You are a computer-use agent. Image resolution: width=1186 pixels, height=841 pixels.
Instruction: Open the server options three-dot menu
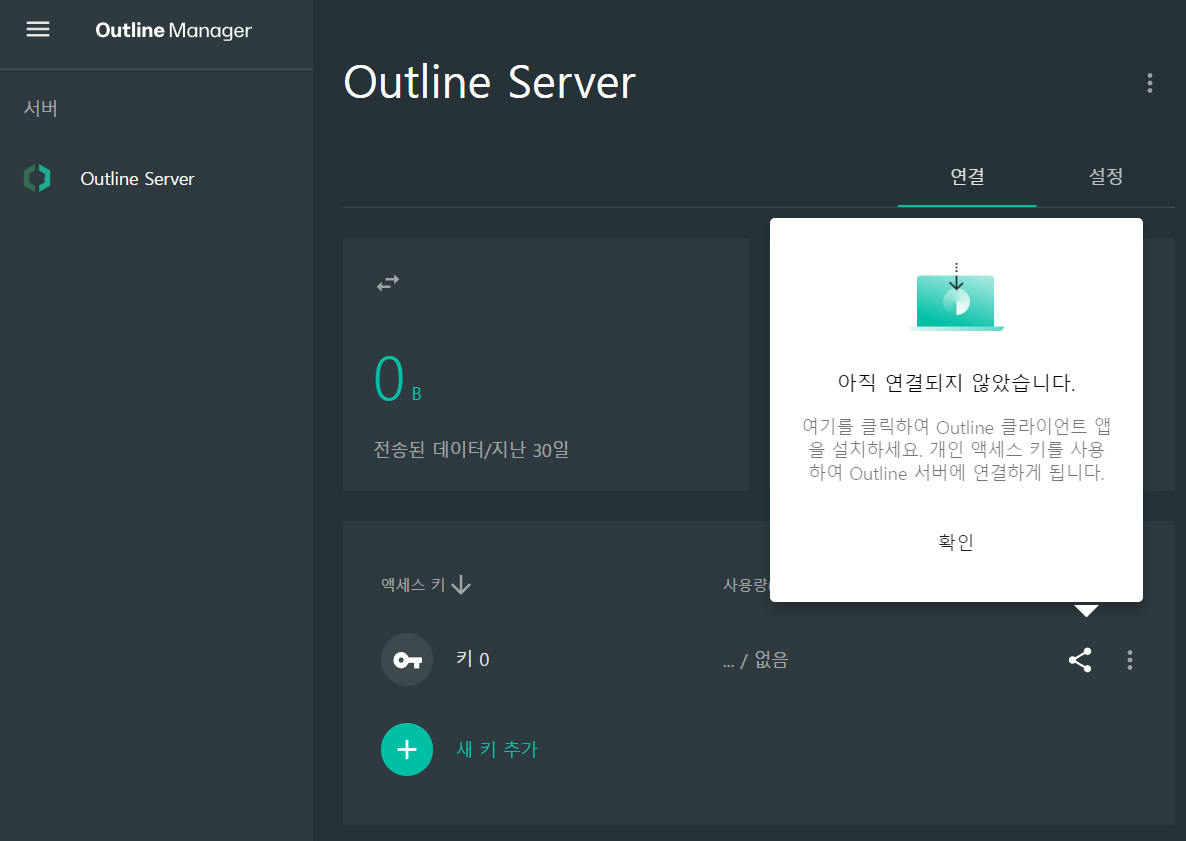pos(1149,83)
